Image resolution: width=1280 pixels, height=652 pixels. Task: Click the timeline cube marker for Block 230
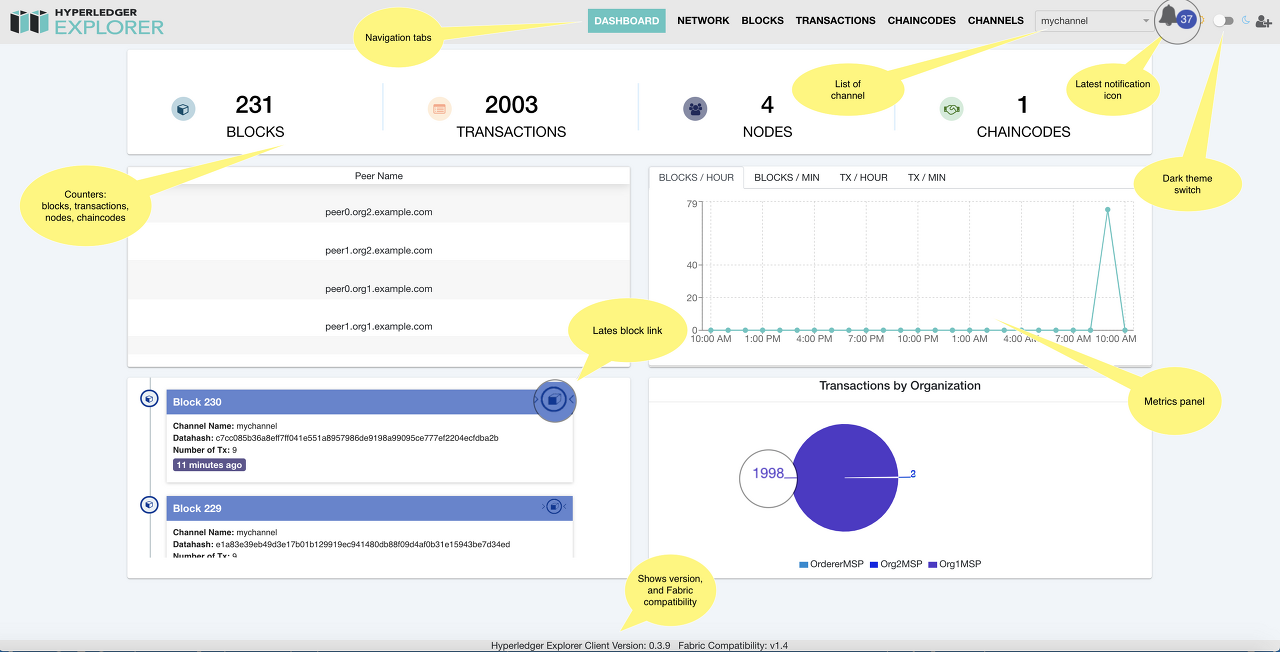(x=149, y=398)
